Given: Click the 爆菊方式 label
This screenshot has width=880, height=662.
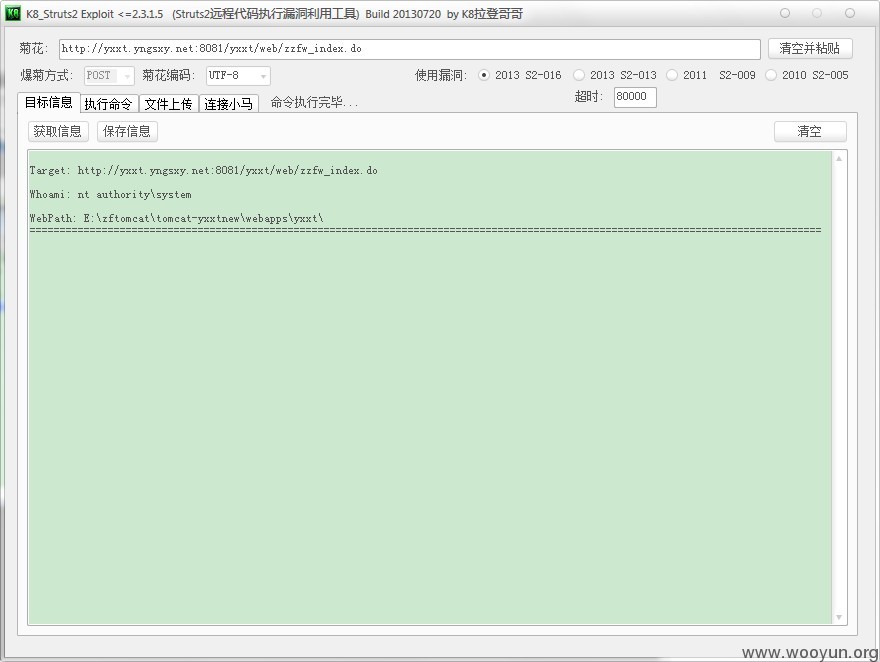Looking at the screenshot, I should pos(47,75).
